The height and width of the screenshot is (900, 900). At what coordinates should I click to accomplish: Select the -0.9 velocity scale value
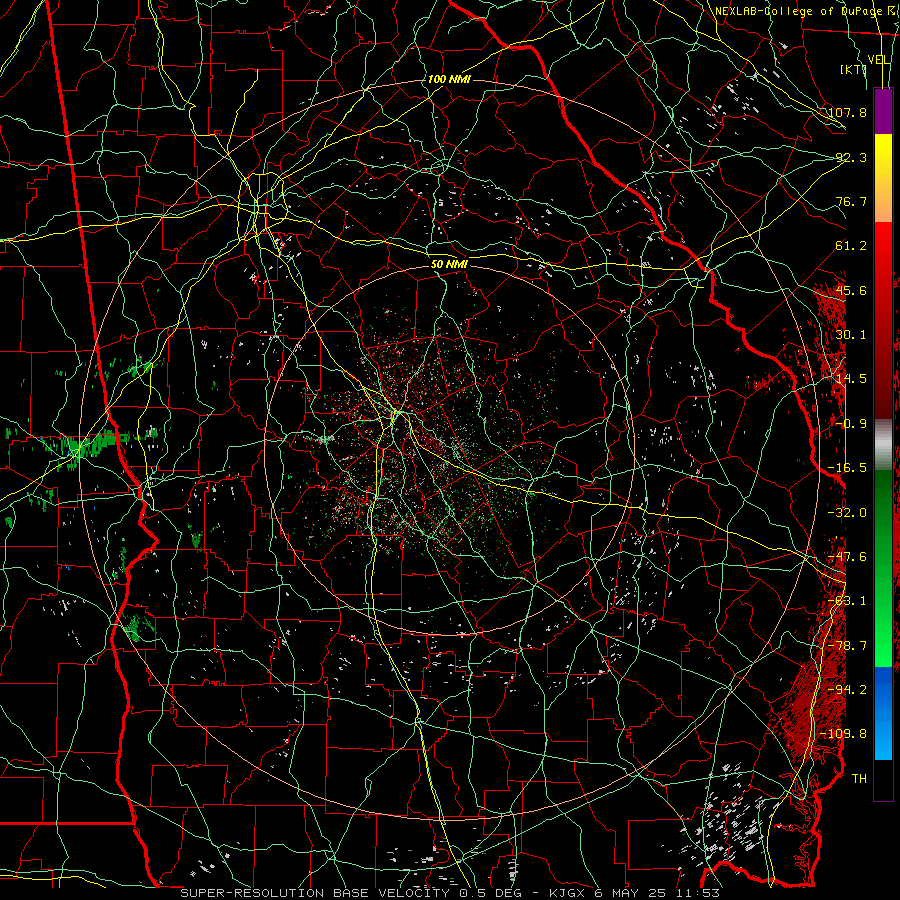(x=851, y=424)
